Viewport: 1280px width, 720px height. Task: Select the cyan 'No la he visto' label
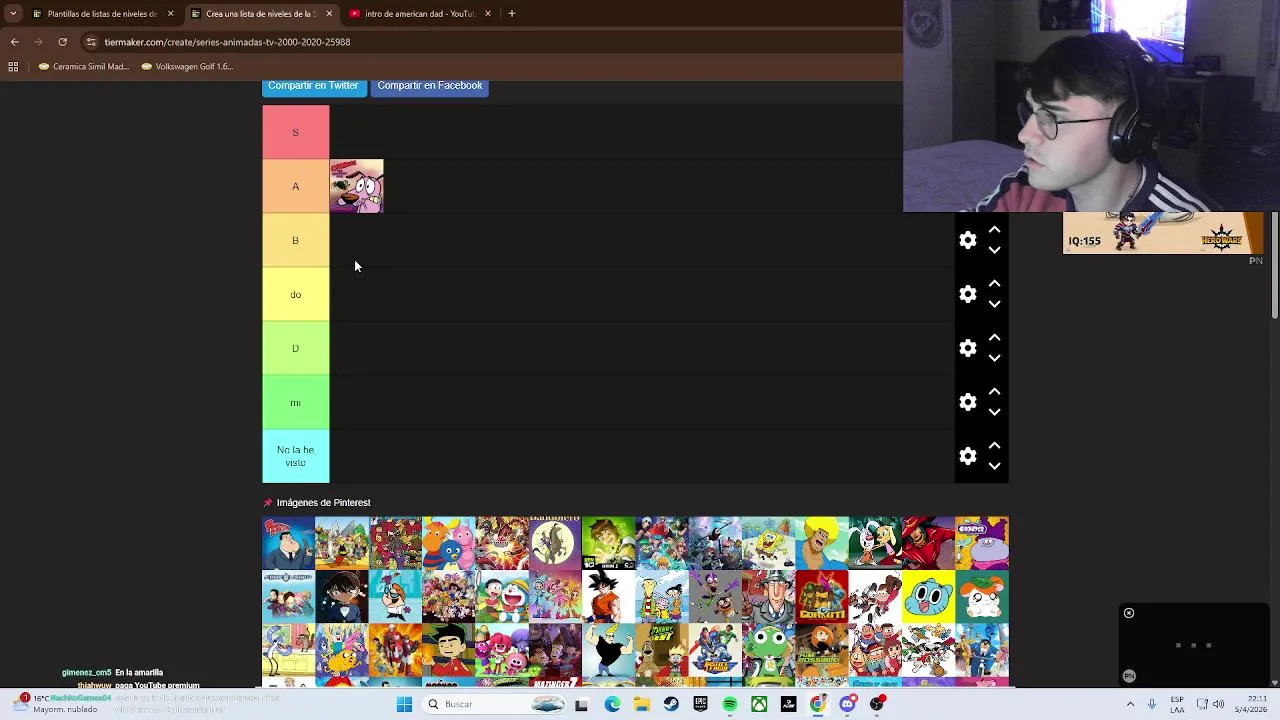[295, 456]
